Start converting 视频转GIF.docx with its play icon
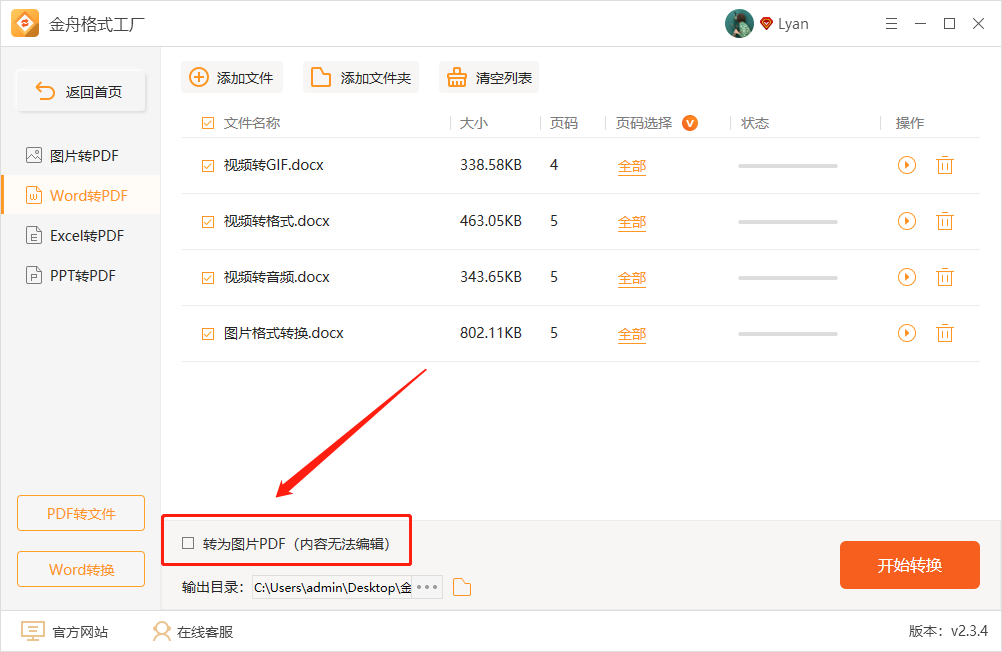The image size is (1002, 652). click(x=907, y=164)
